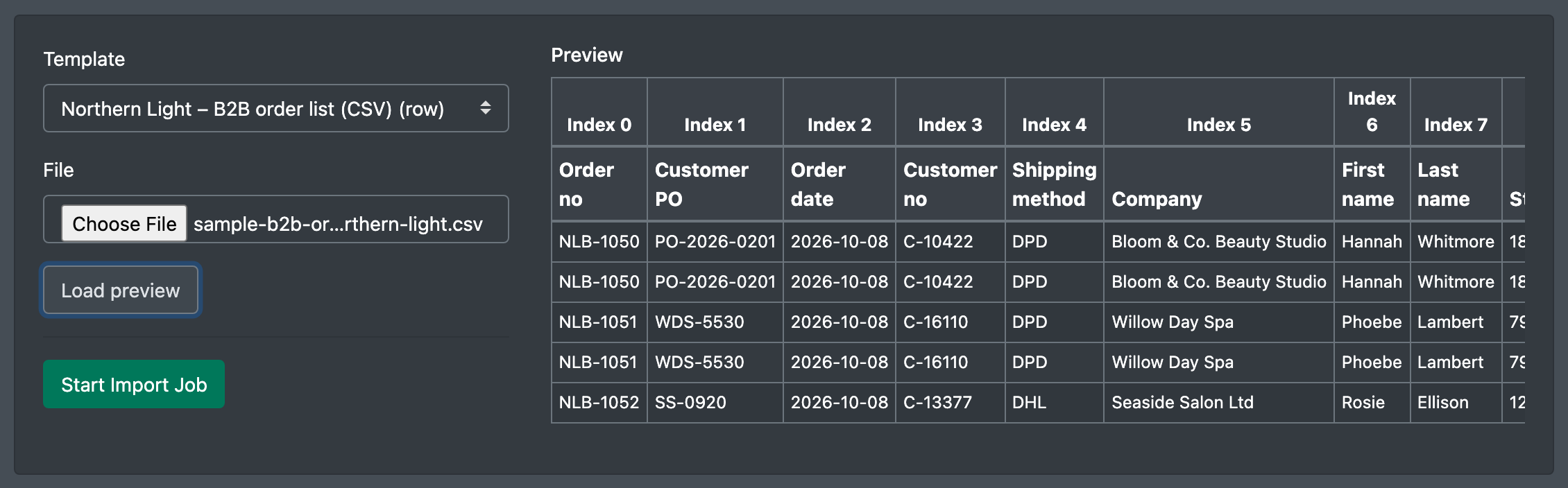The height and width of the screenshot is (488, 1568).
Task: Click the Index 7 column header
Action: click(1456, 112)
